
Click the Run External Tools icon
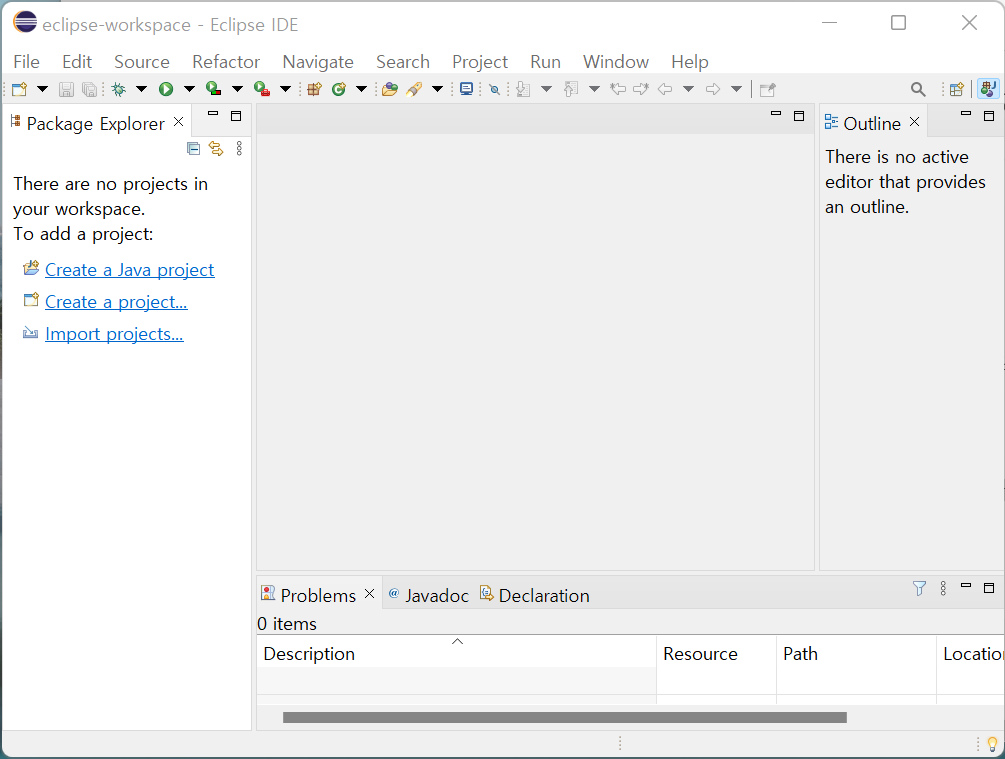[x=262, y=89]
